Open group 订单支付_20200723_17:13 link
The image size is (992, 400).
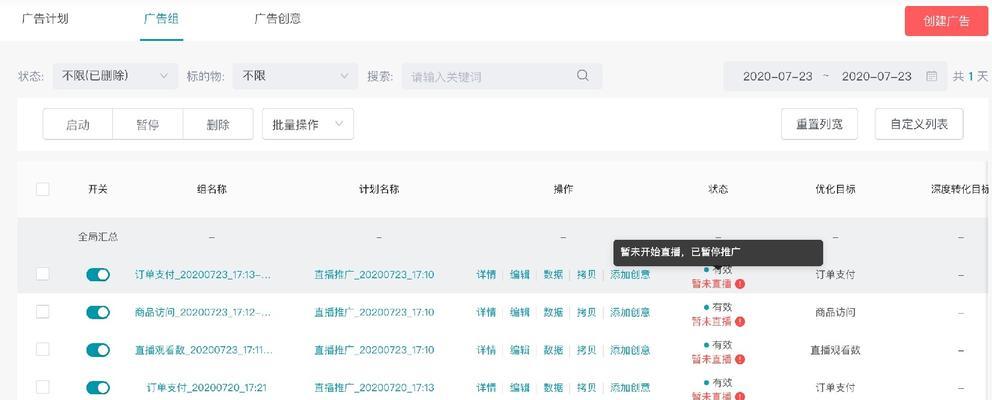[203, 274]
